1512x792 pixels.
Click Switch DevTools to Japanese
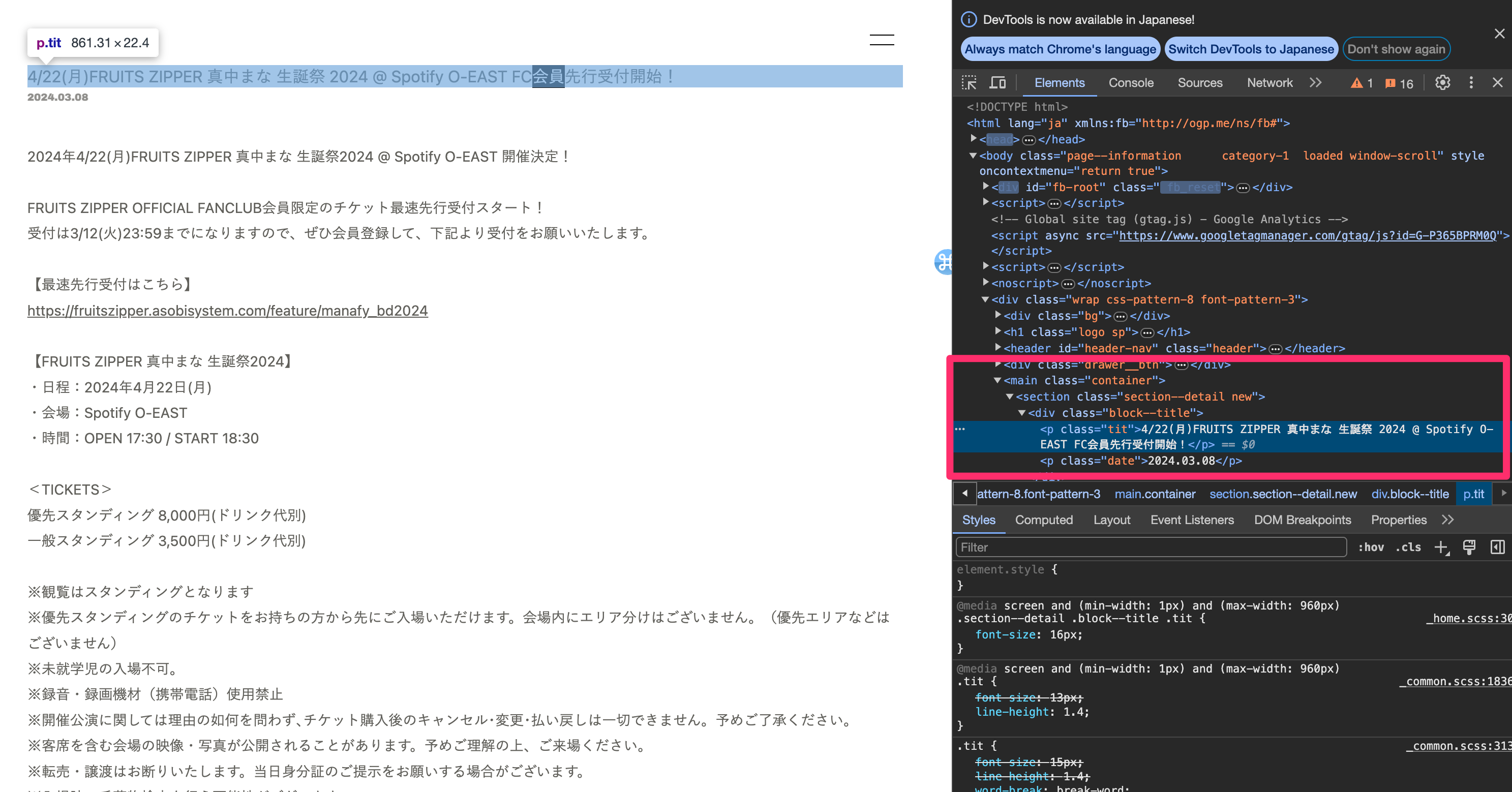[1251, 49]
